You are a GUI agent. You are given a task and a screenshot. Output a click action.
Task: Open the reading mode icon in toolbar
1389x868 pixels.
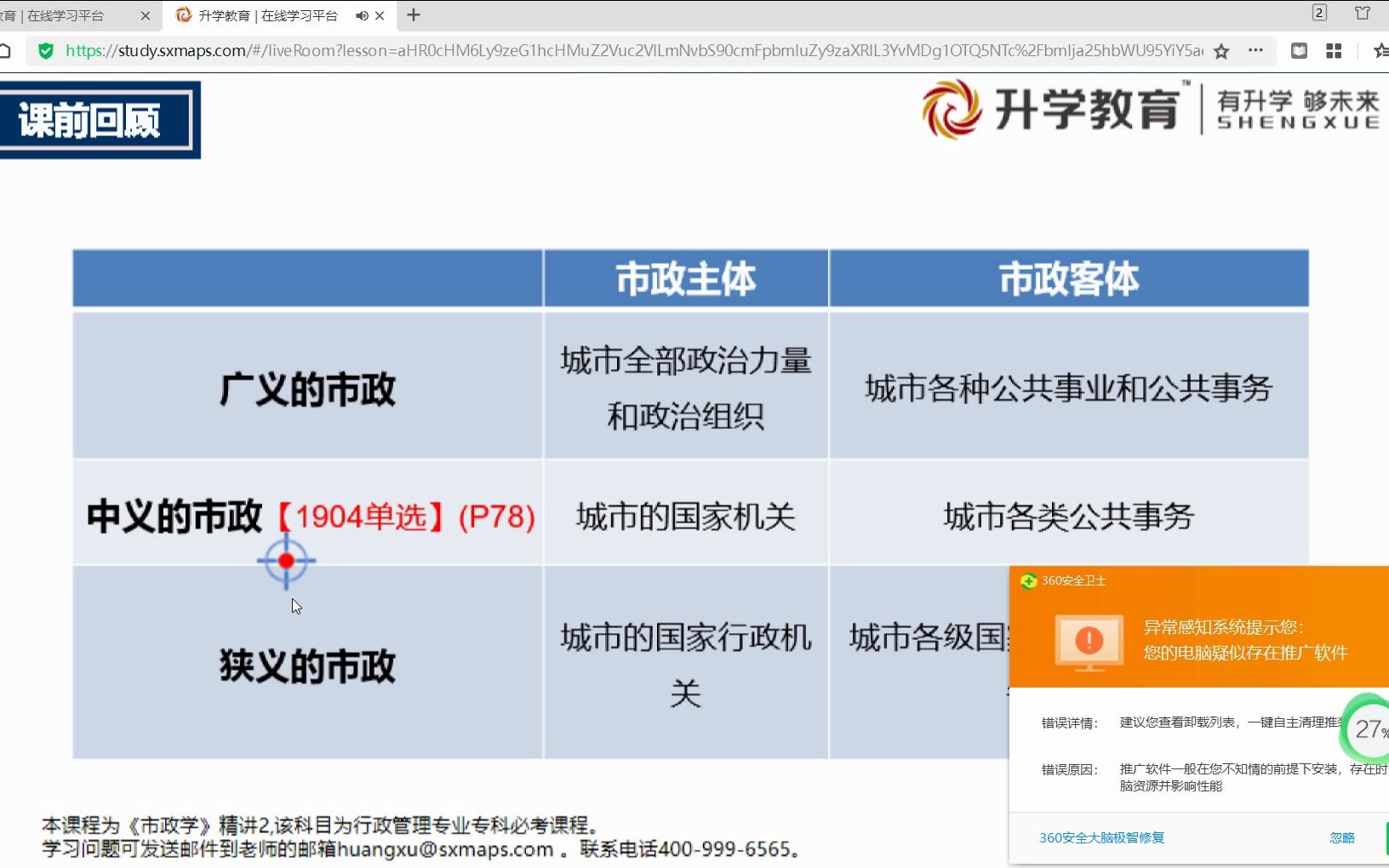[x=1299, y=51]
